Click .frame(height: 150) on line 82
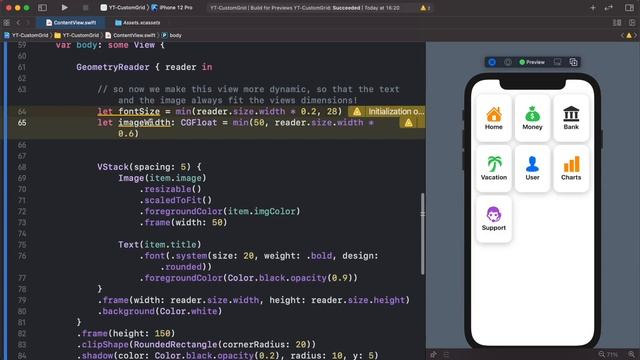The image size is (640, 360). click(126, 333)
